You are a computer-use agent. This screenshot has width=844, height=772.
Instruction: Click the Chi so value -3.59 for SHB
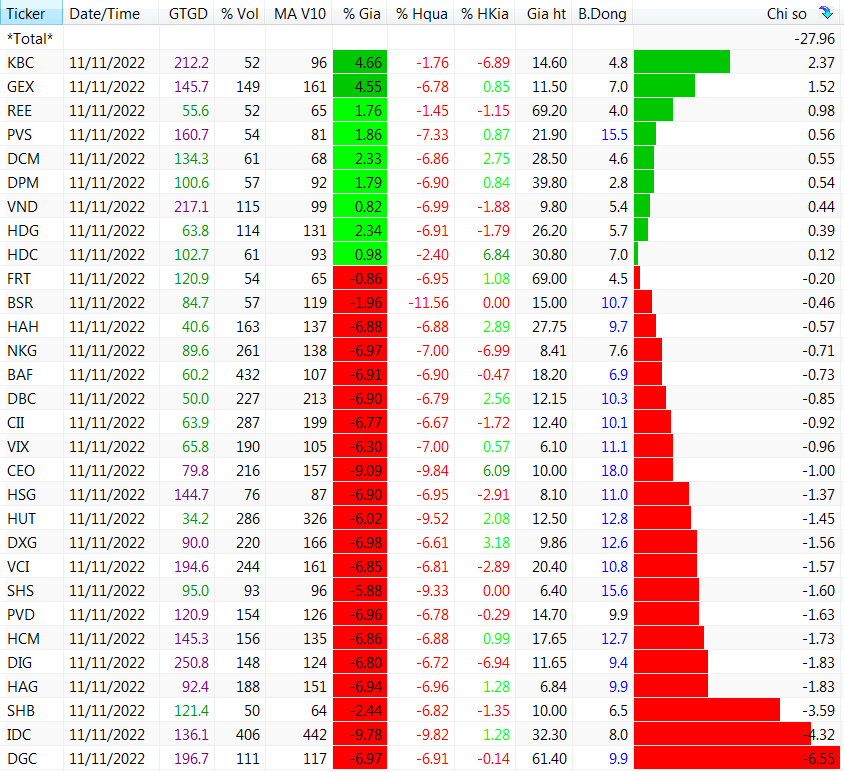tap(818, 711)
